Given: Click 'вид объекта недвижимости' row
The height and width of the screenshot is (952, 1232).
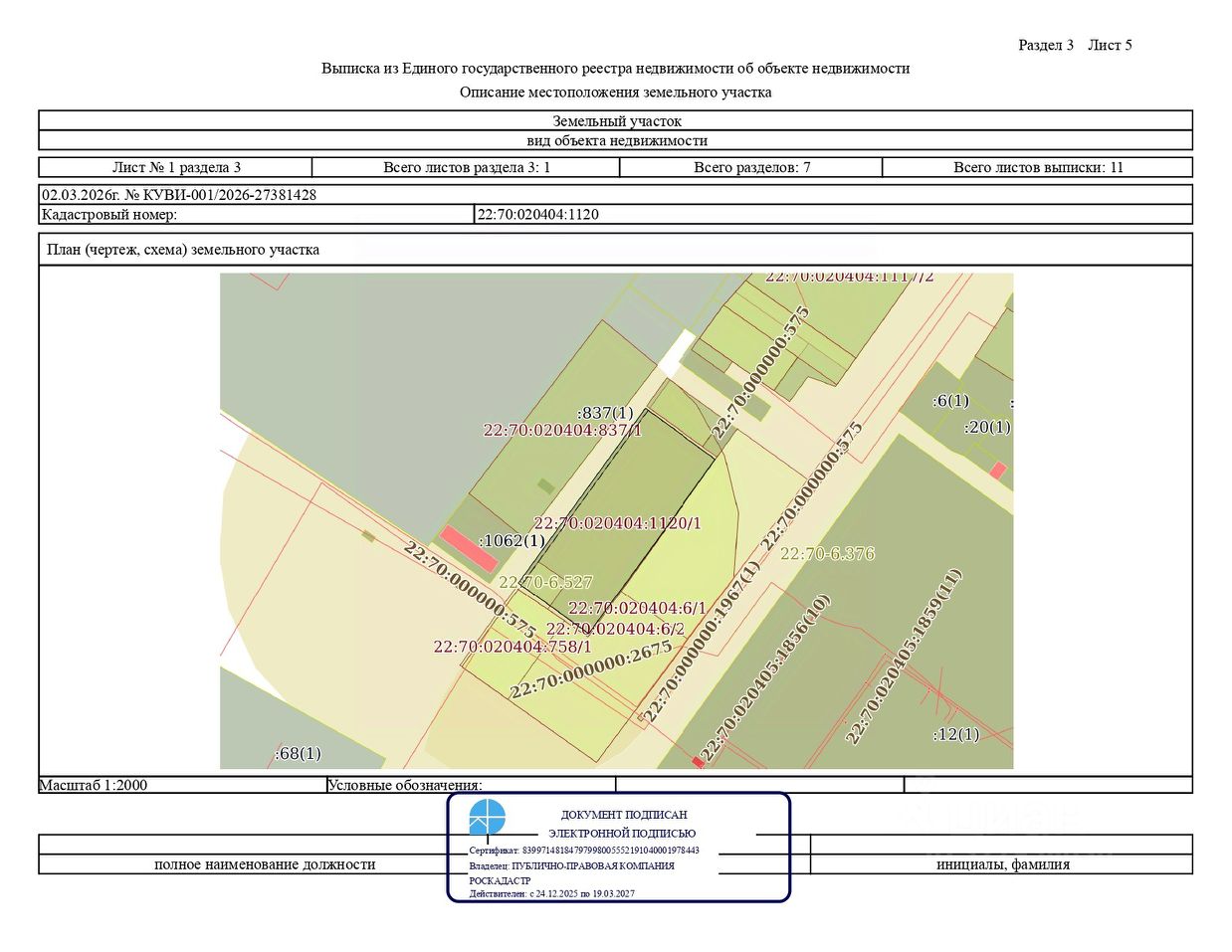Looking at the screenshot, I should (x=616, y=141).
